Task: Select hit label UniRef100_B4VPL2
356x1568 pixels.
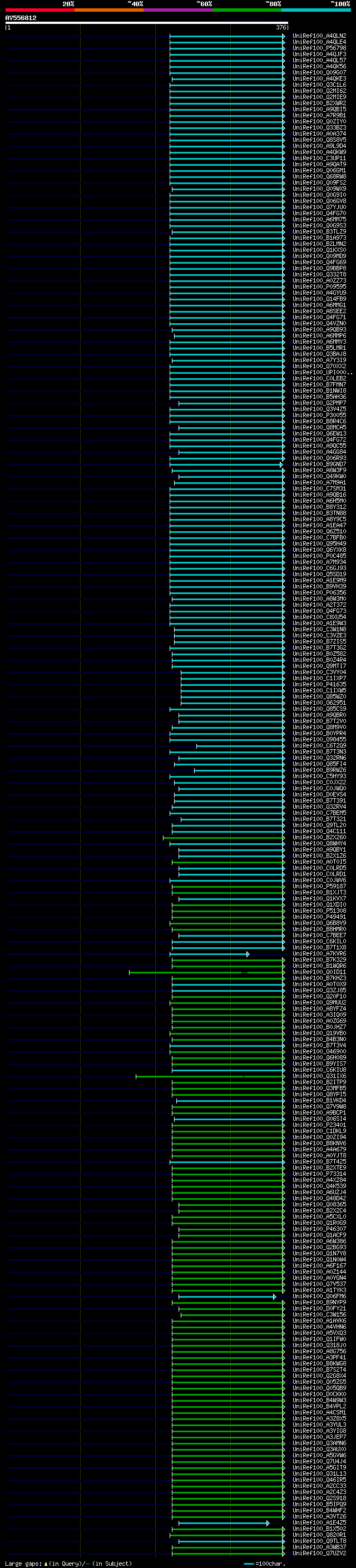Action: click(x=319, y=1406)
